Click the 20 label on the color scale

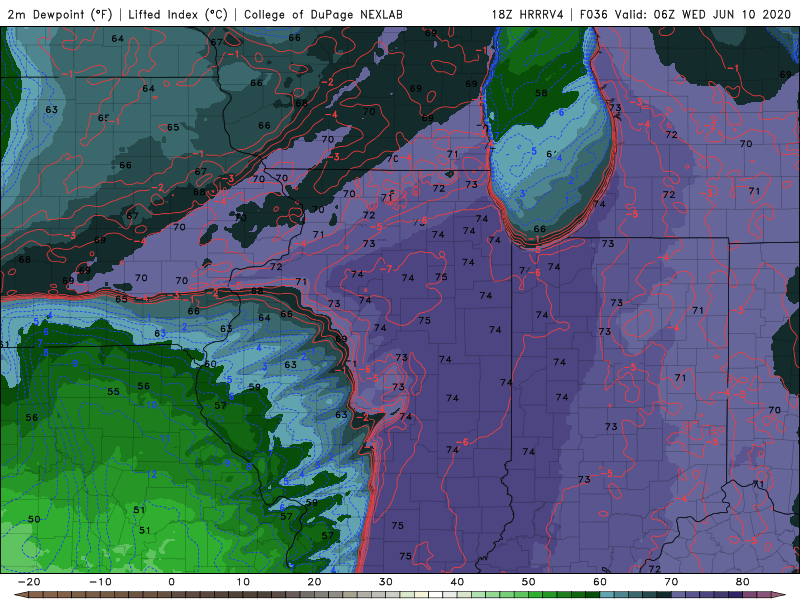tap(314, 582)
